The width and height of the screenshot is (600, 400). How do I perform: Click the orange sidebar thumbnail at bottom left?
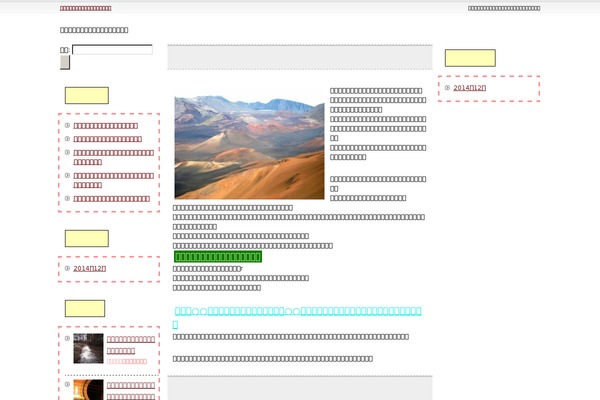click(x=88, y=390)
